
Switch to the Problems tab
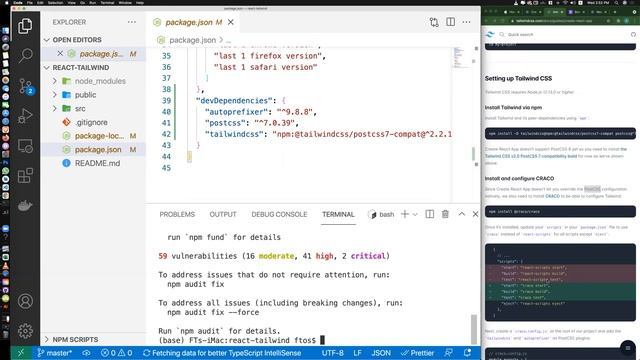177,214
